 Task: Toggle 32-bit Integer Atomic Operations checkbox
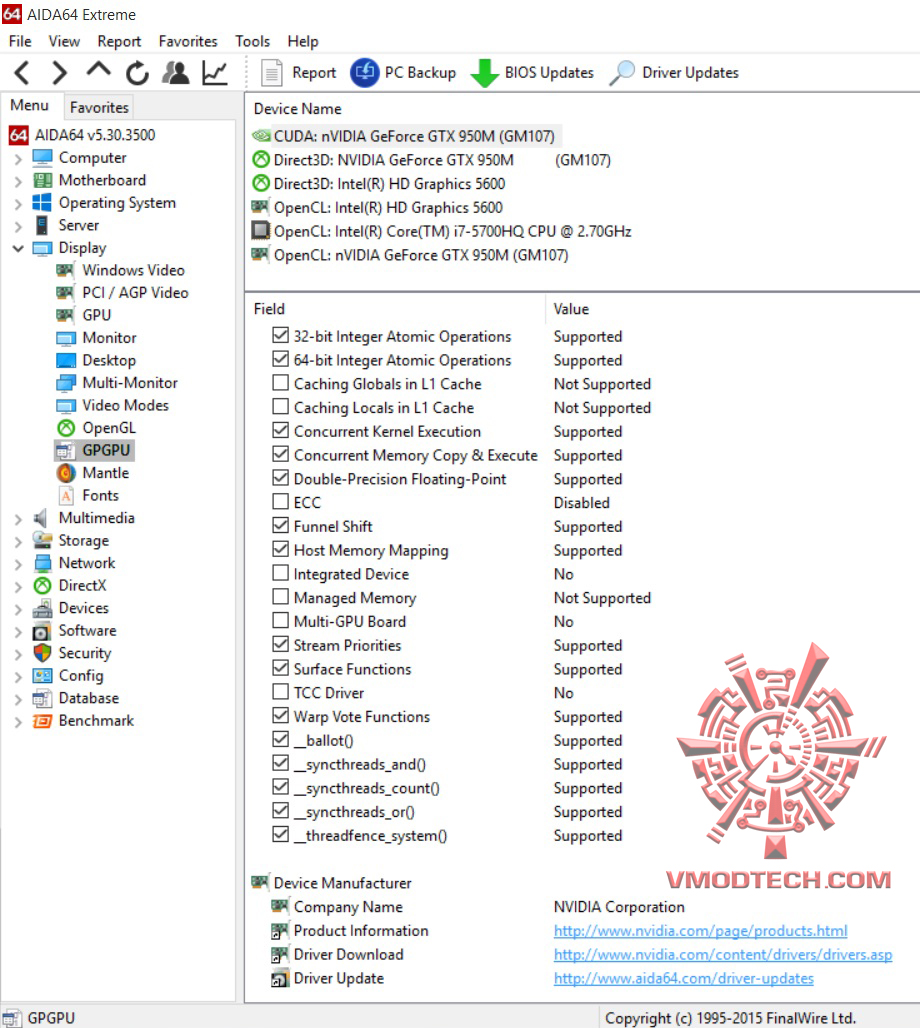pyautogui.click(x=281, y=336)
